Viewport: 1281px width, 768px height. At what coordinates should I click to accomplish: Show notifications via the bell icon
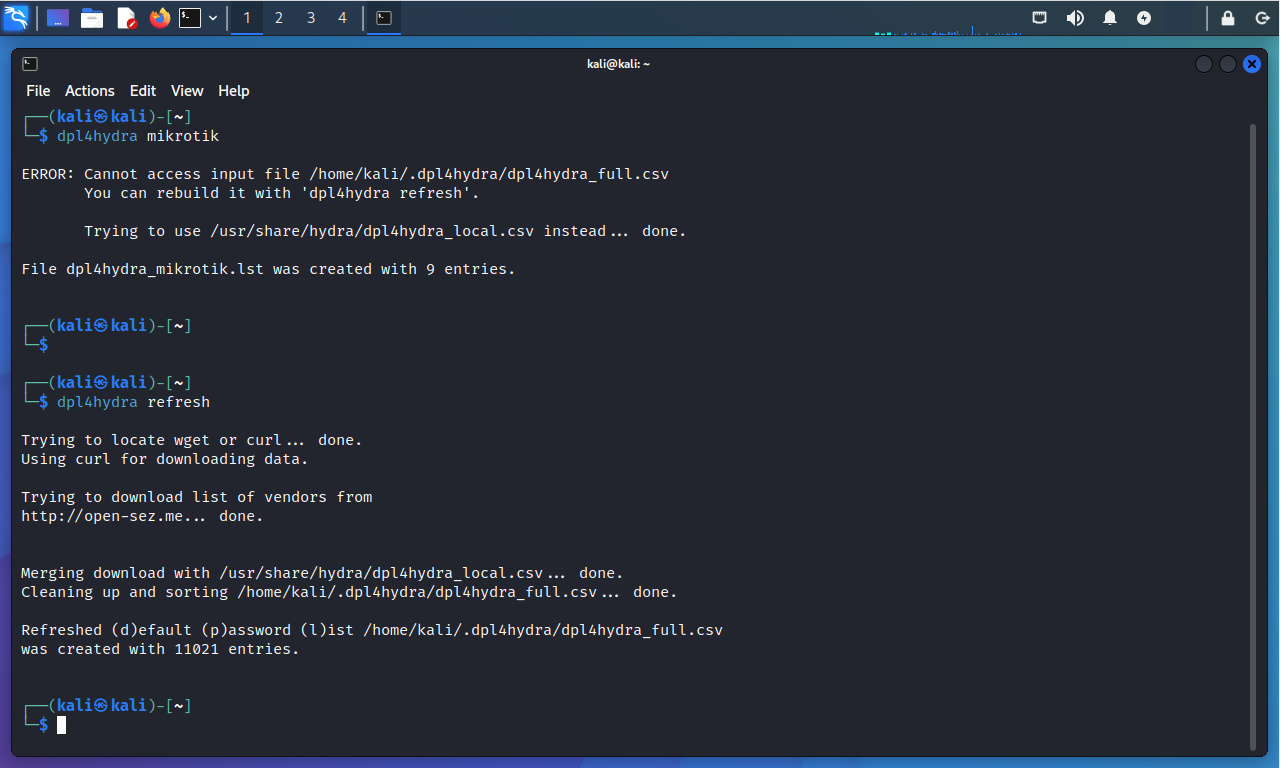coord(1110,18)
